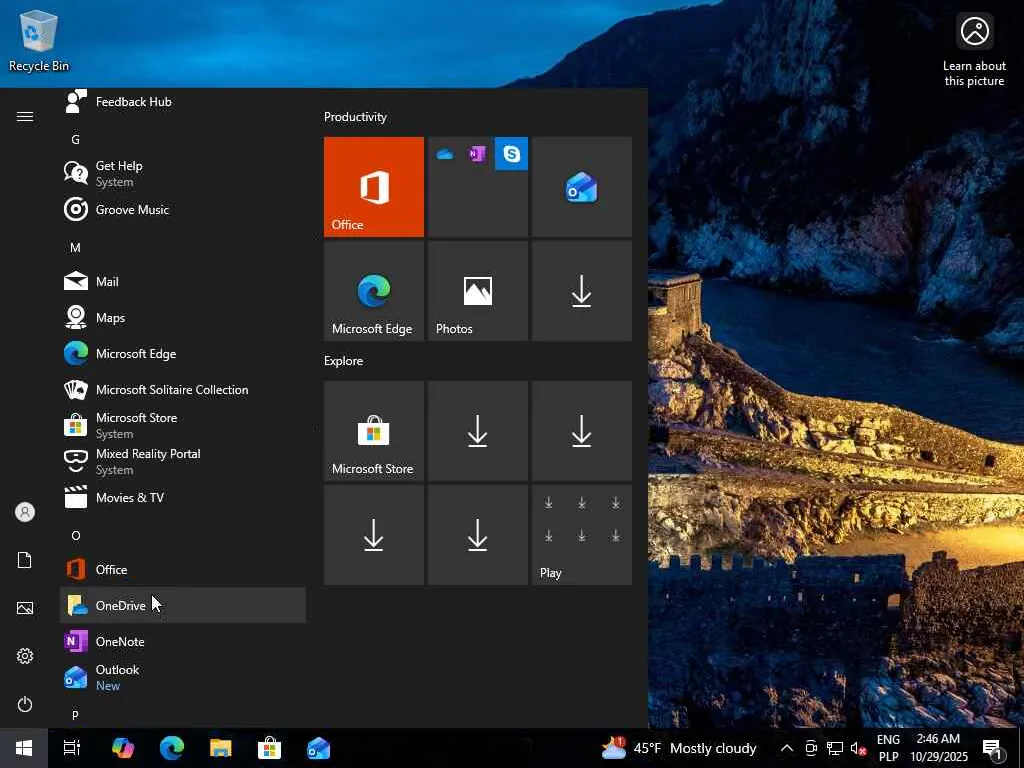Open the Photos tile
The height and width of the screenshot is (768, 1024).
(x=478, y=291)
